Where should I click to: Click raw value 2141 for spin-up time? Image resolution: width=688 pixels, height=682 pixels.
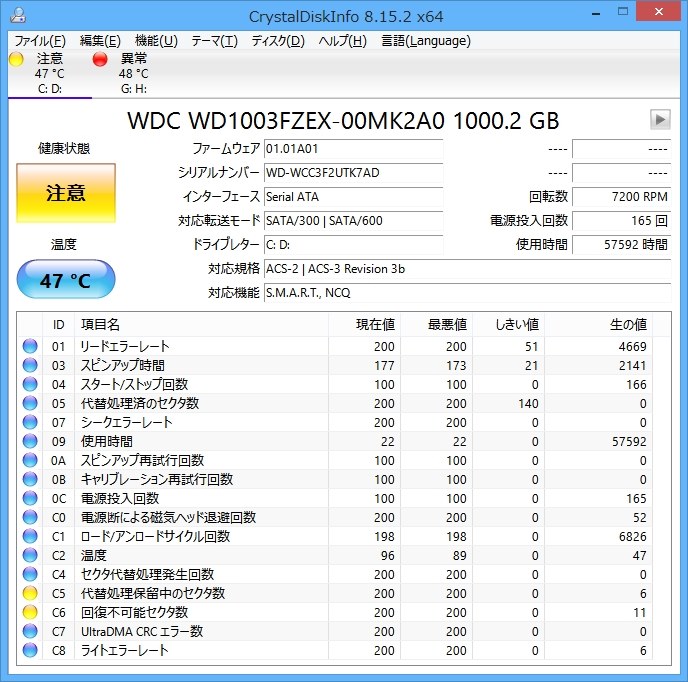[632, 365]
